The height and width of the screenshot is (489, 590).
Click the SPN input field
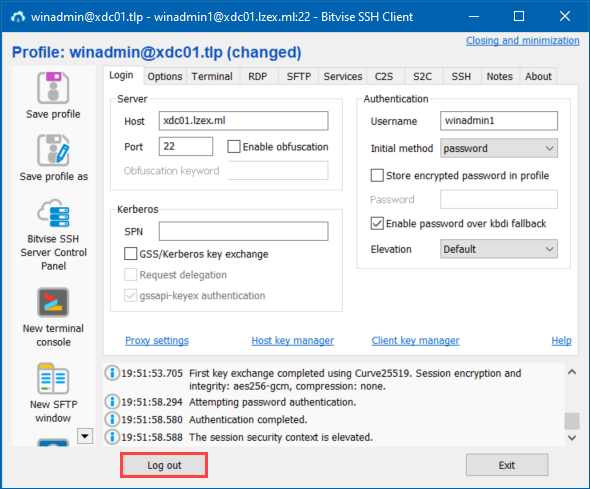[x=243, y=231]
